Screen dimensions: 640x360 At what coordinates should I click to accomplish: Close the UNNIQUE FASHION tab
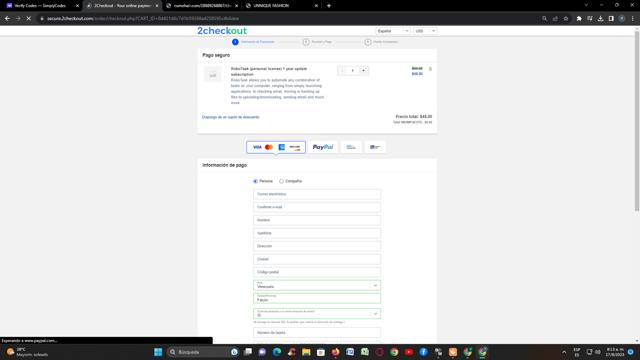(x=316, y=6)
